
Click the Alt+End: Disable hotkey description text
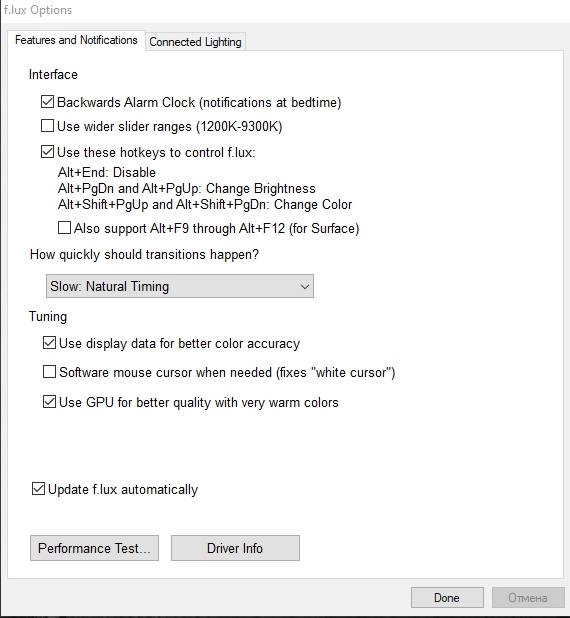click(x=107, y=172)
